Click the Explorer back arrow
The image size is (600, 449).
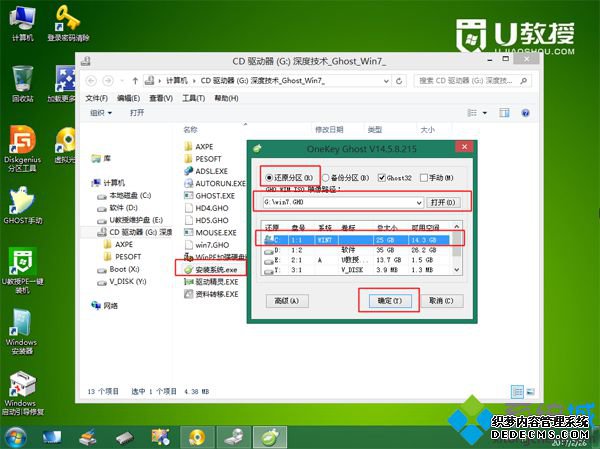pos(91,81)
